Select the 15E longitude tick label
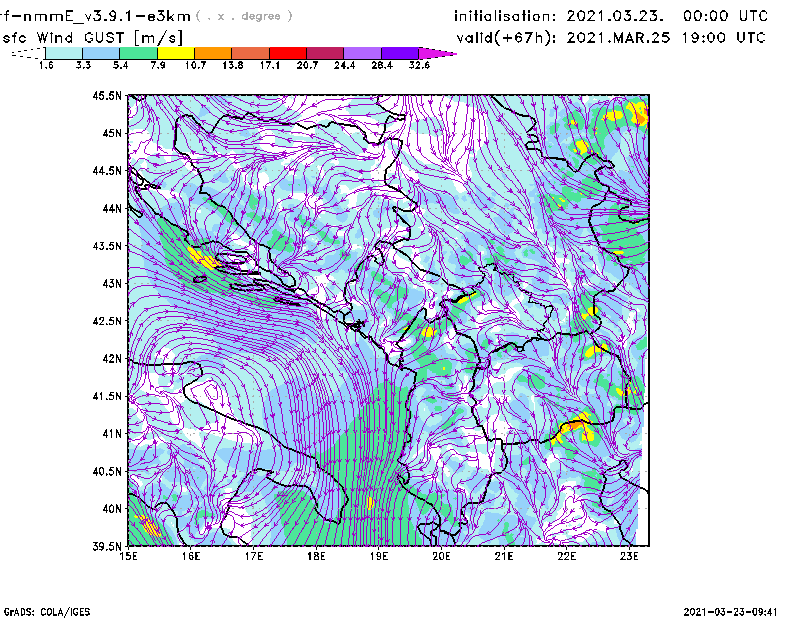This screenshot has height=618, width=800. coord(128,557)
